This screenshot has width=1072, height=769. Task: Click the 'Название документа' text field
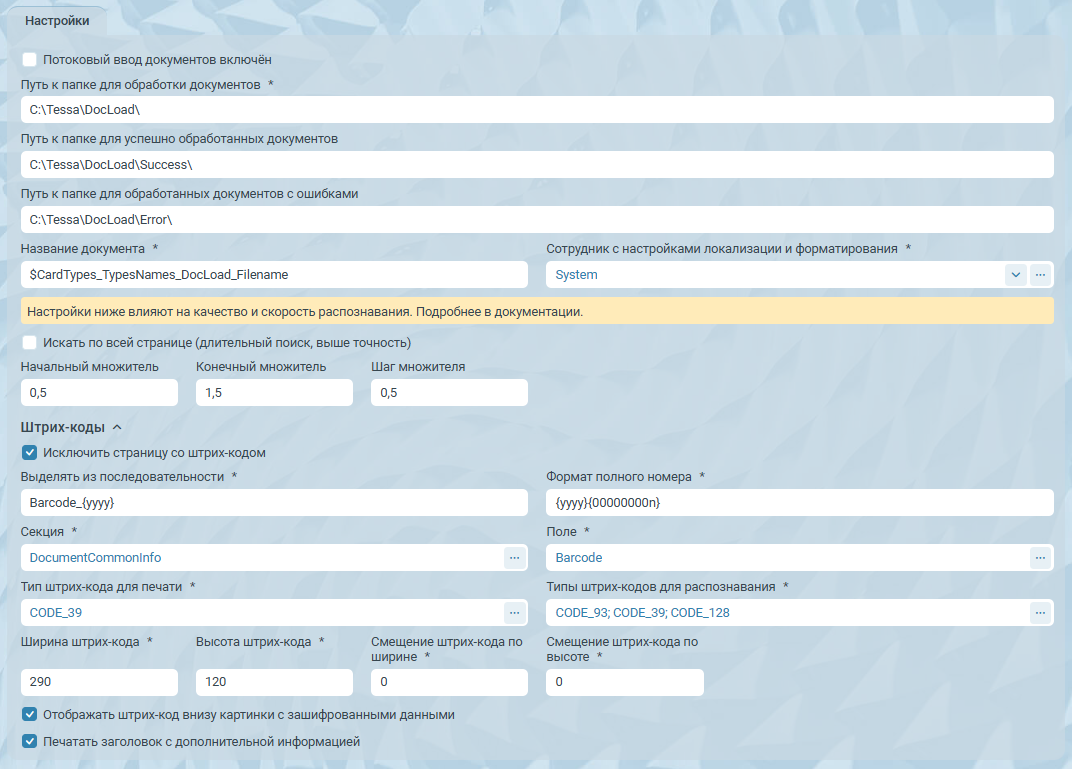click(273, 275)
